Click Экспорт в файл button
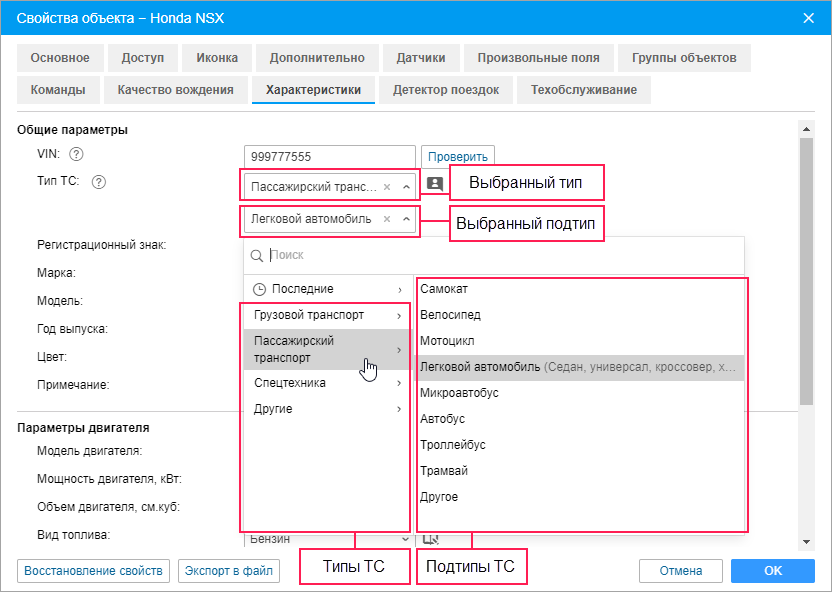Screen dimensions: 832x592 pyautogui.click(x=229, y=571)
